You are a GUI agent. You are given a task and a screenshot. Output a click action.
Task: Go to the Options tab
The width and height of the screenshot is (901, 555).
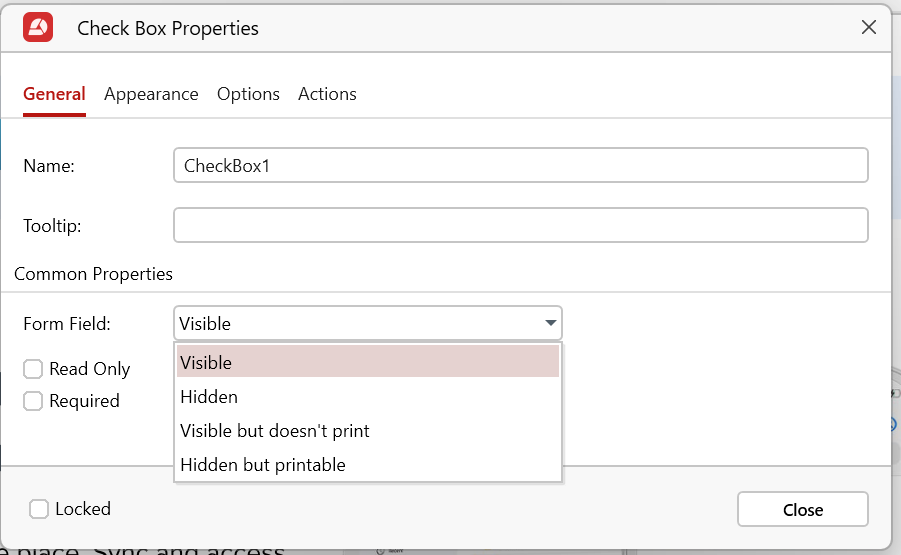point(248,94)
